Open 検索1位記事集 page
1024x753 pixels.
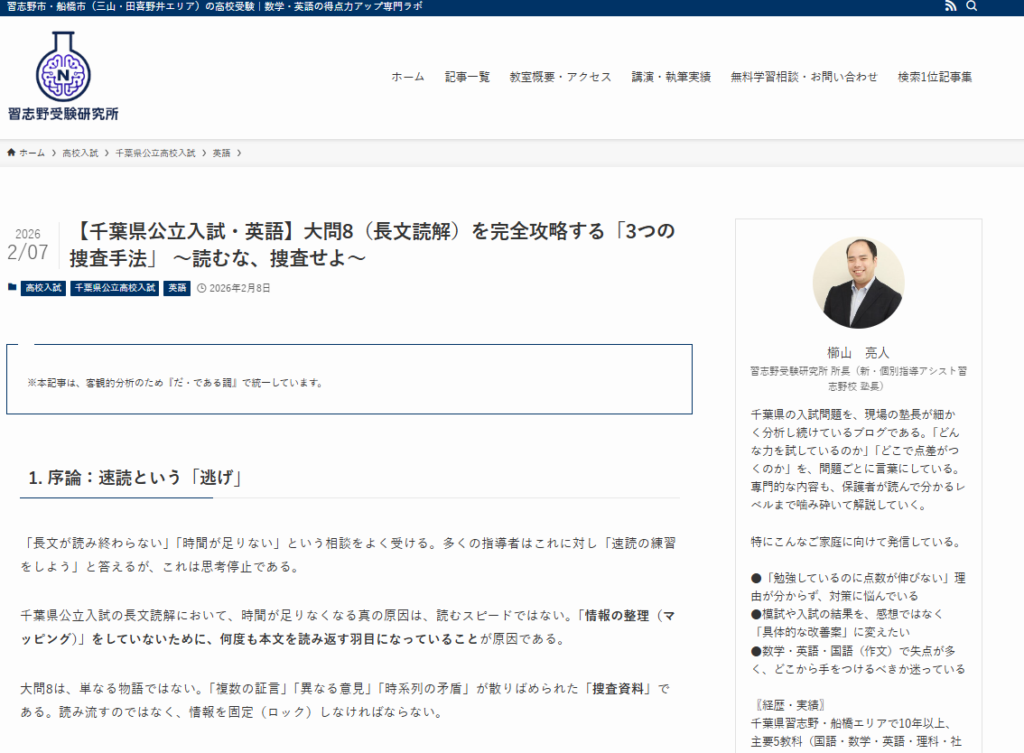[934, 77]
